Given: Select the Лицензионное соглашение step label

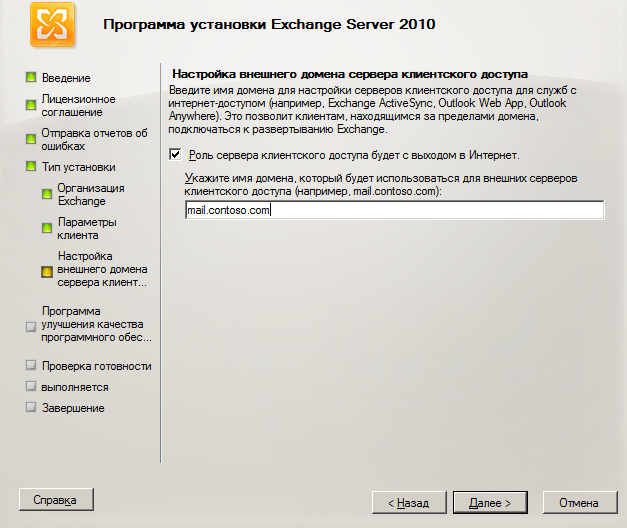Looking at the screenshot, I should [78, 106].
